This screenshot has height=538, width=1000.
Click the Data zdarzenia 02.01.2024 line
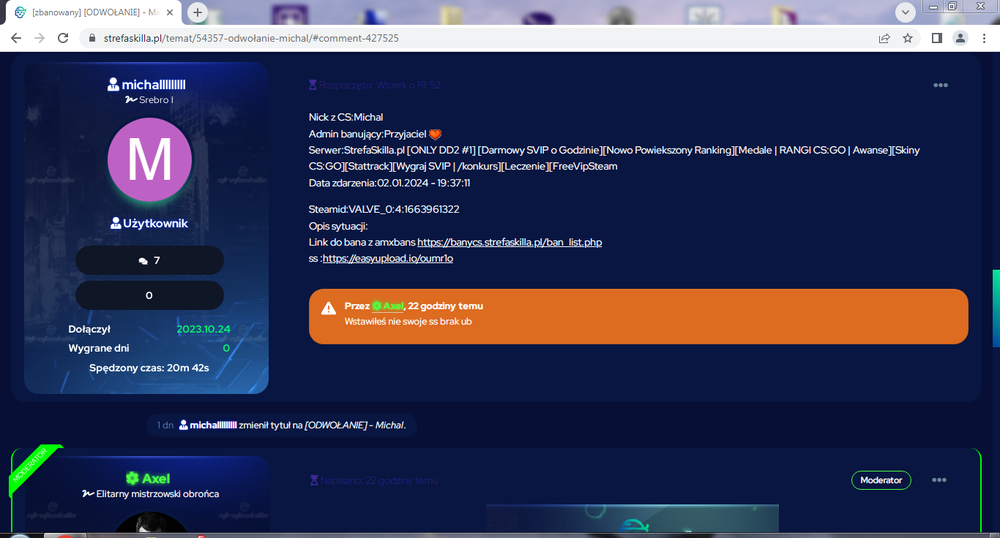tap(390, 183)
